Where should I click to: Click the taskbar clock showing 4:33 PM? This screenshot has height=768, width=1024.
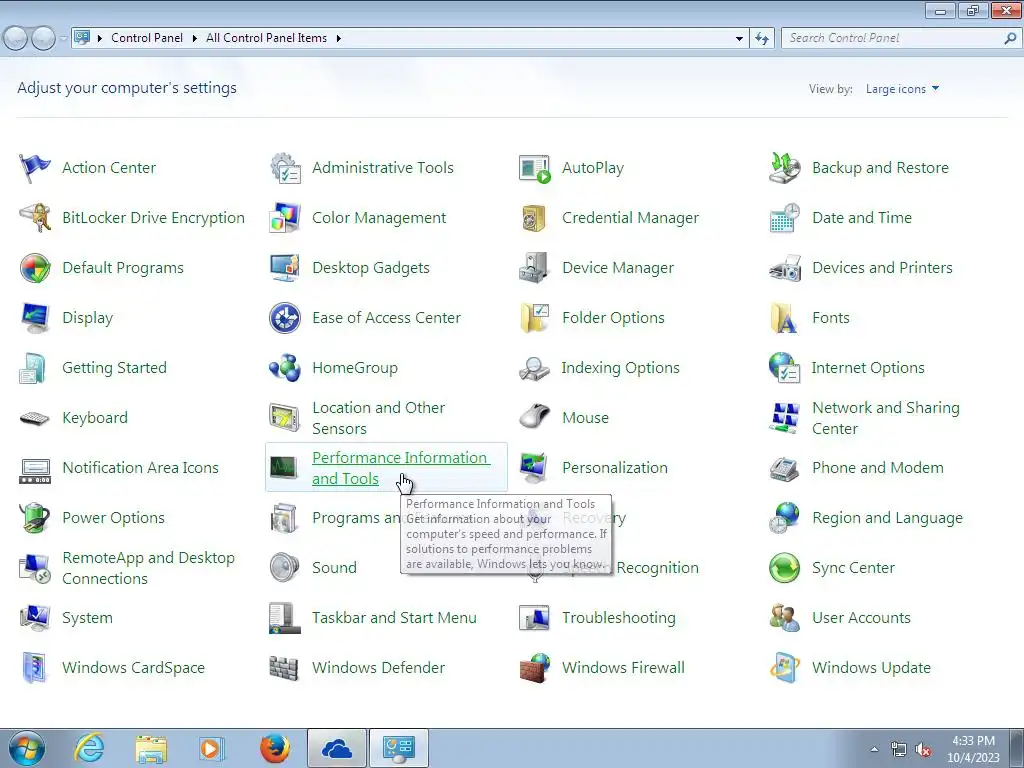point(973,749)
